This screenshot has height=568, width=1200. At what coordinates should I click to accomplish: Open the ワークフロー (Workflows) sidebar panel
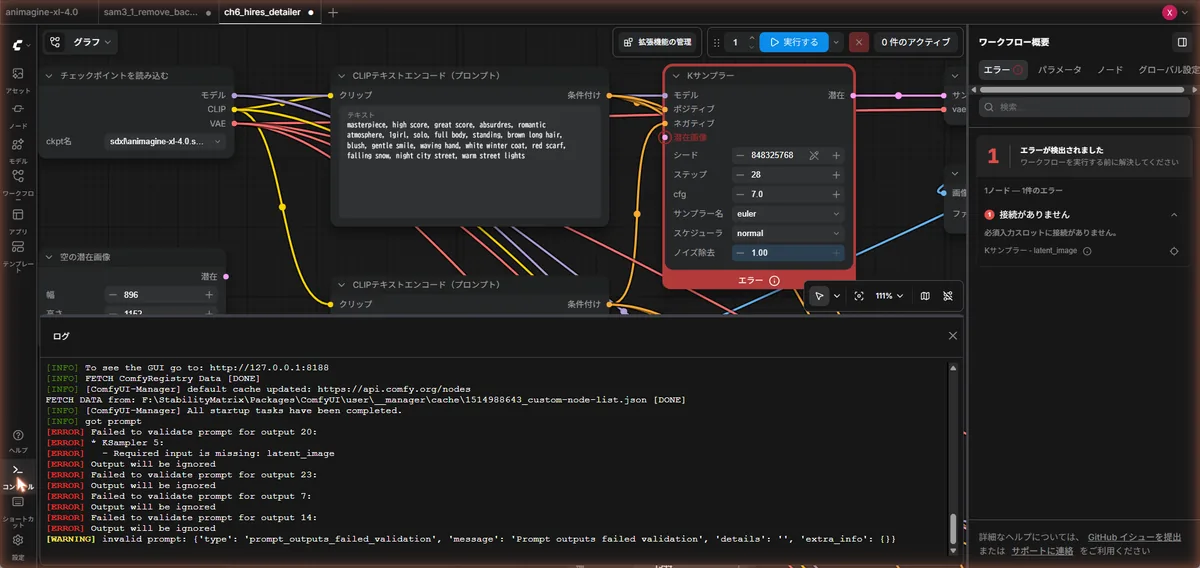coord(18,182)
